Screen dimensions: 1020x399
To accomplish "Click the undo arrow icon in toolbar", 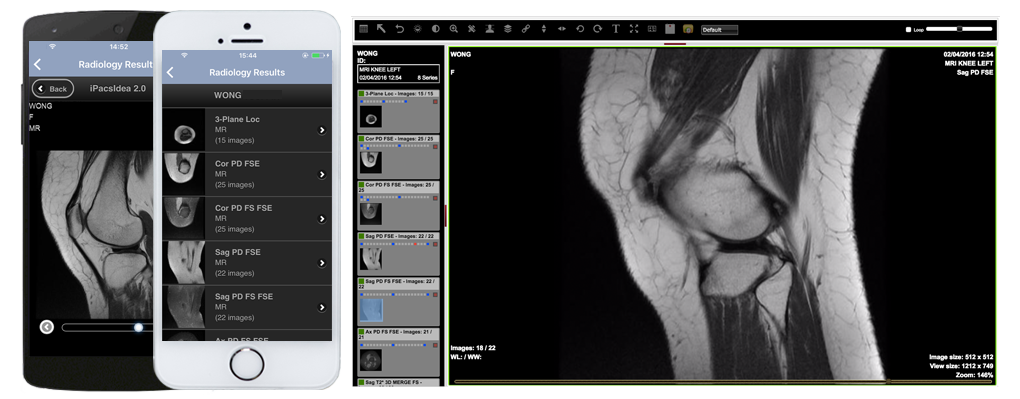I will click(399, 29).
